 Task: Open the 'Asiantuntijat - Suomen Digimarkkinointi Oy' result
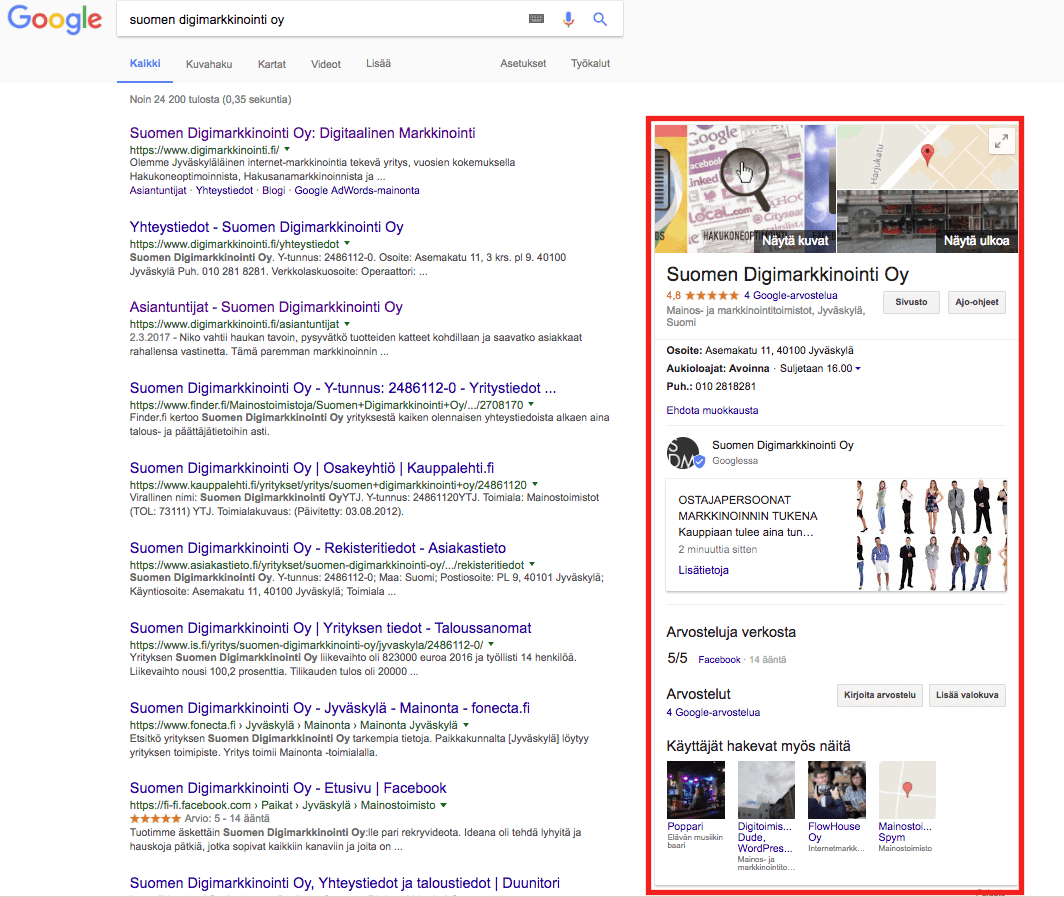pos(266,307)
